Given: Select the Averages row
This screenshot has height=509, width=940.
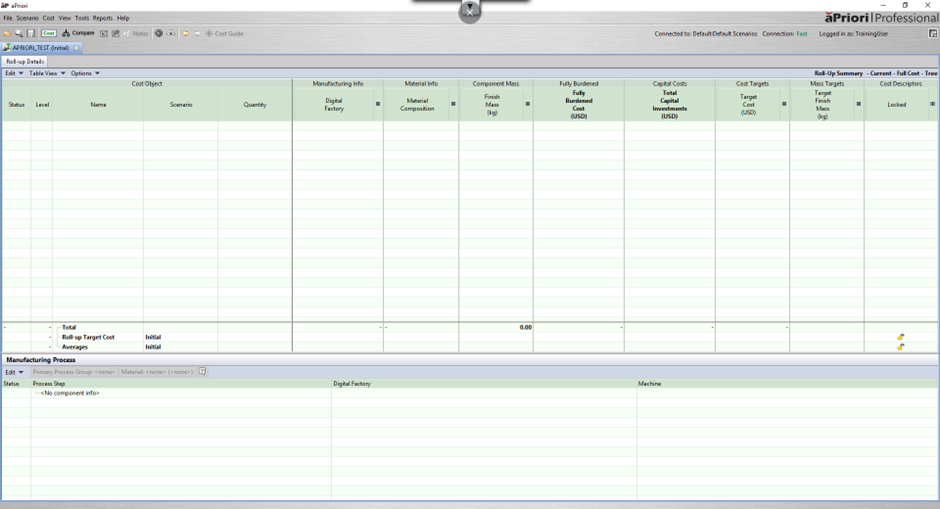Looking at the screenshot, I should 470,347.
